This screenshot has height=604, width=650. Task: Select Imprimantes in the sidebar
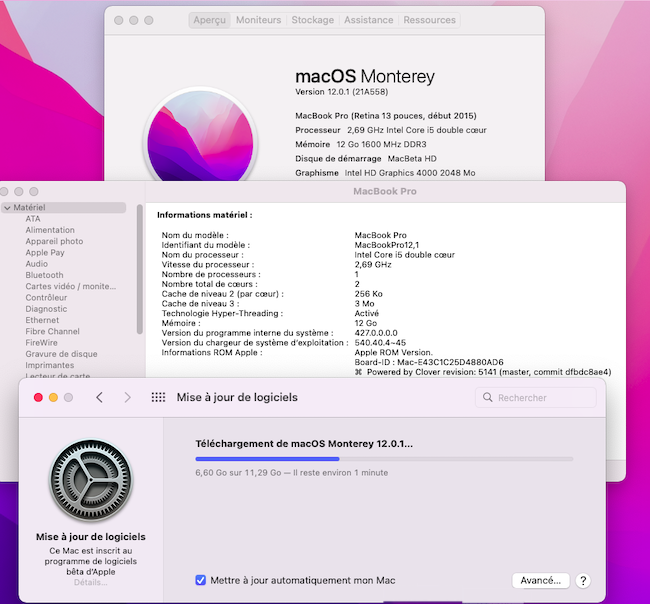click(50, 365)
